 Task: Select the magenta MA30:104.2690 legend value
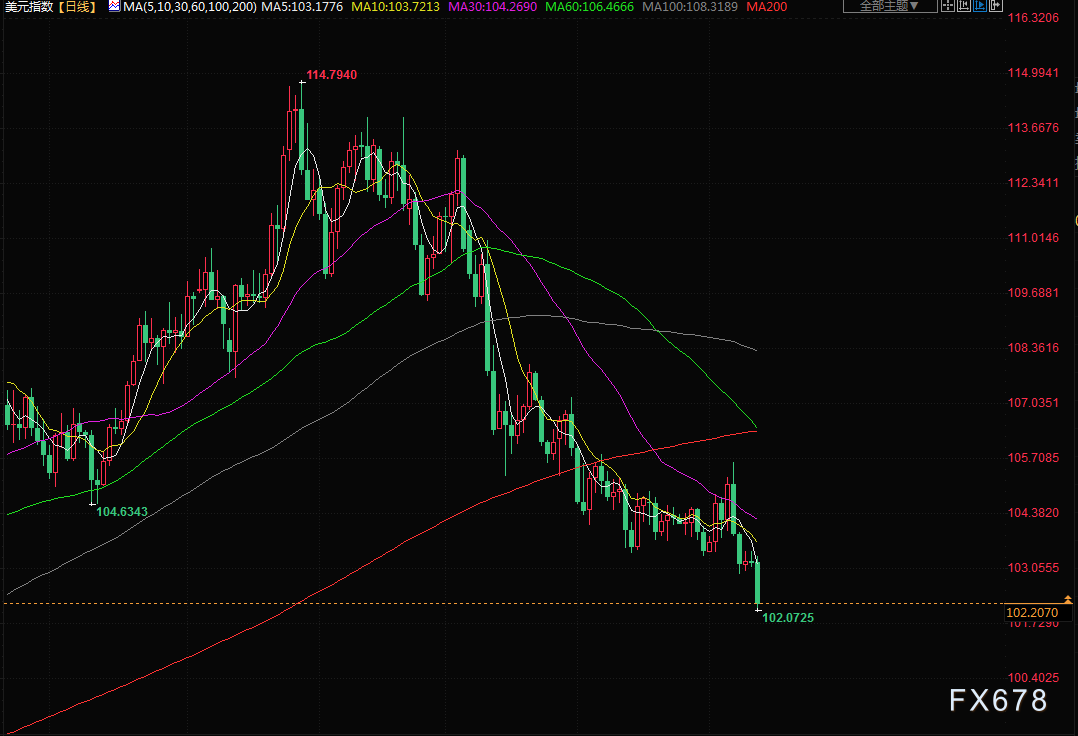[x=492, y=7]
